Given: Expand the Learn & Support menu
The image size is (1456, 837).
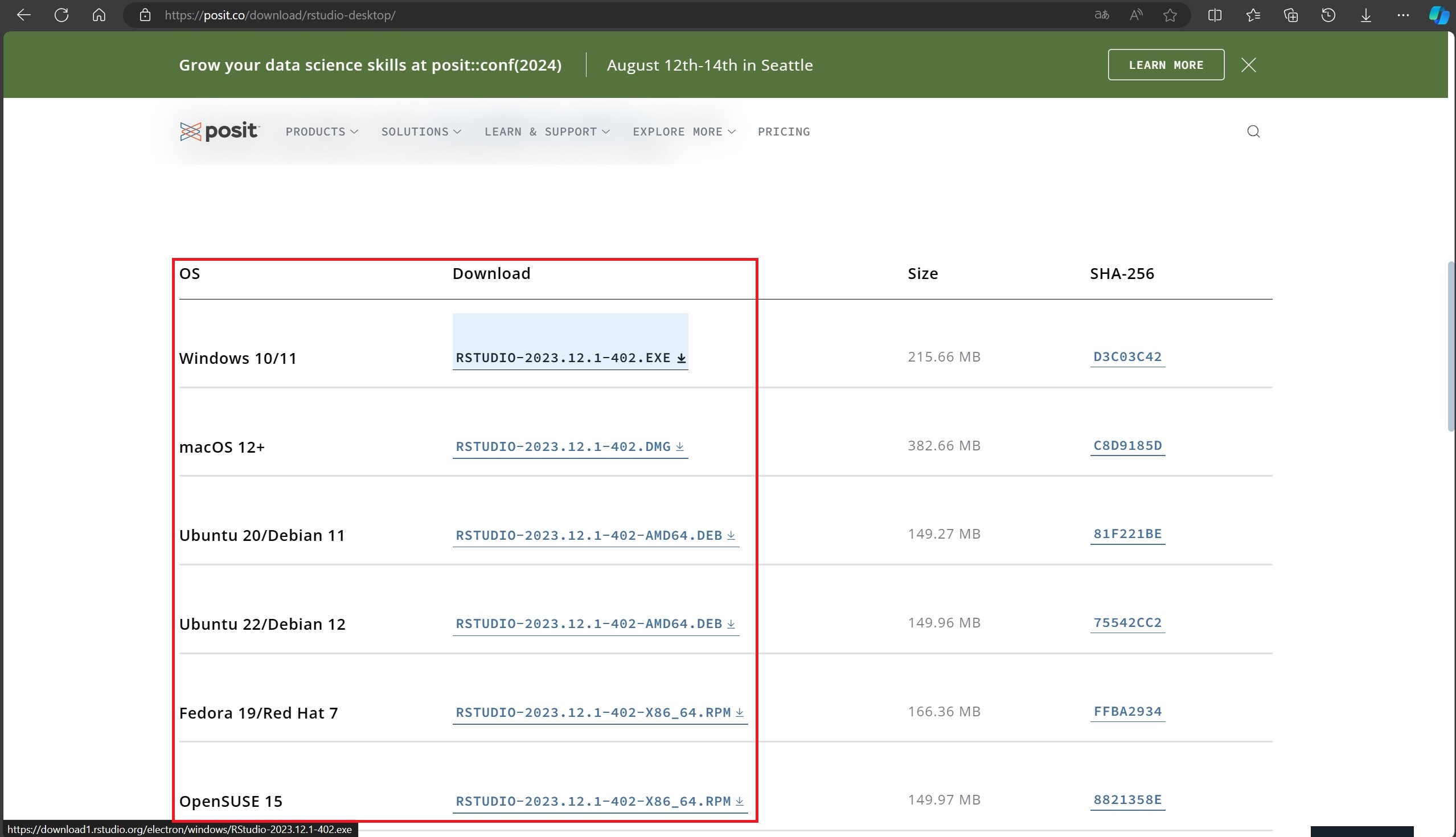Looking at the screenshot, I should coord(547,132).
